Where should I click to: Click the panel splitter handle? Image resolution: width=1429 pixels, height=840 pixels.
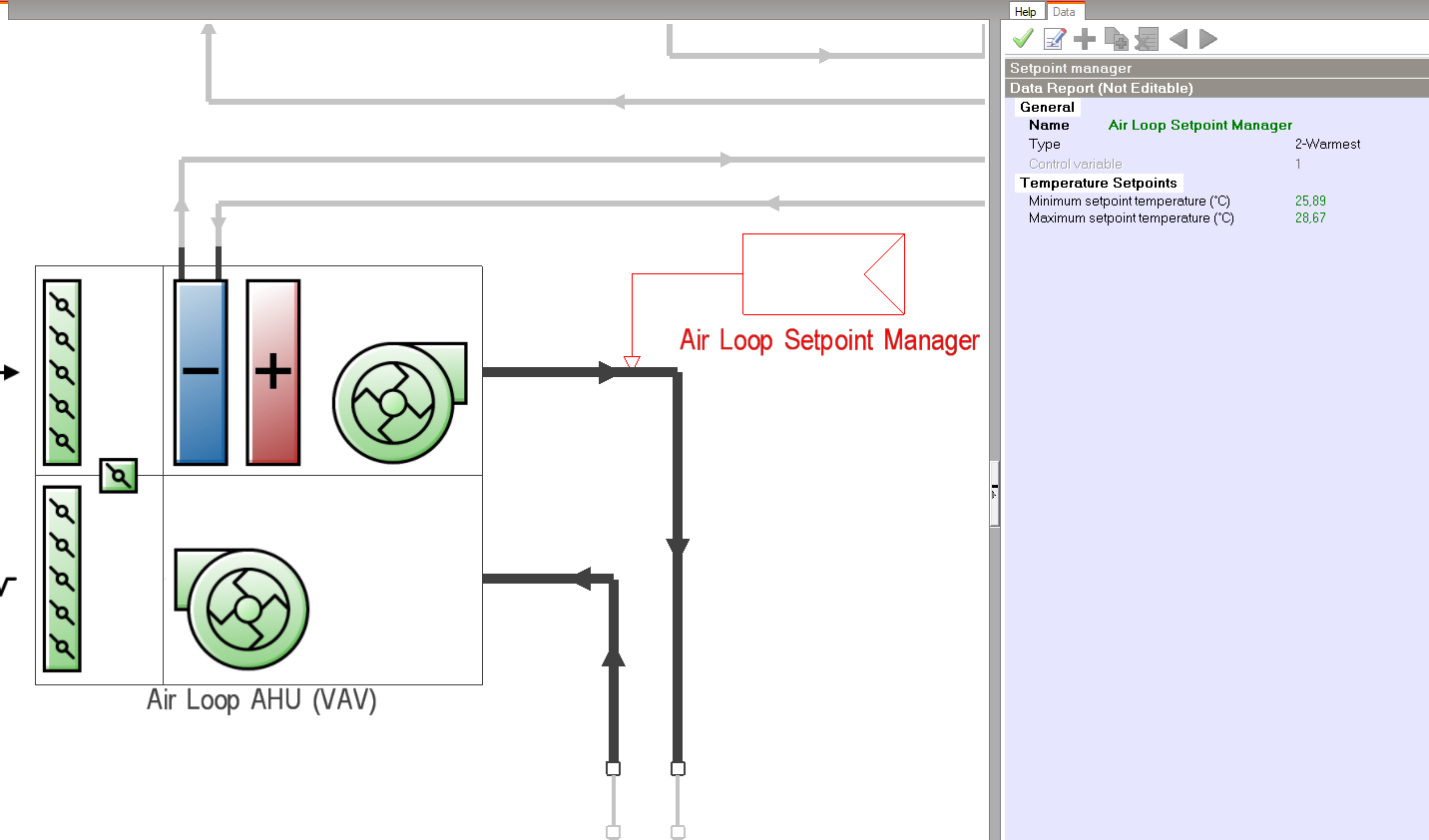994,493
